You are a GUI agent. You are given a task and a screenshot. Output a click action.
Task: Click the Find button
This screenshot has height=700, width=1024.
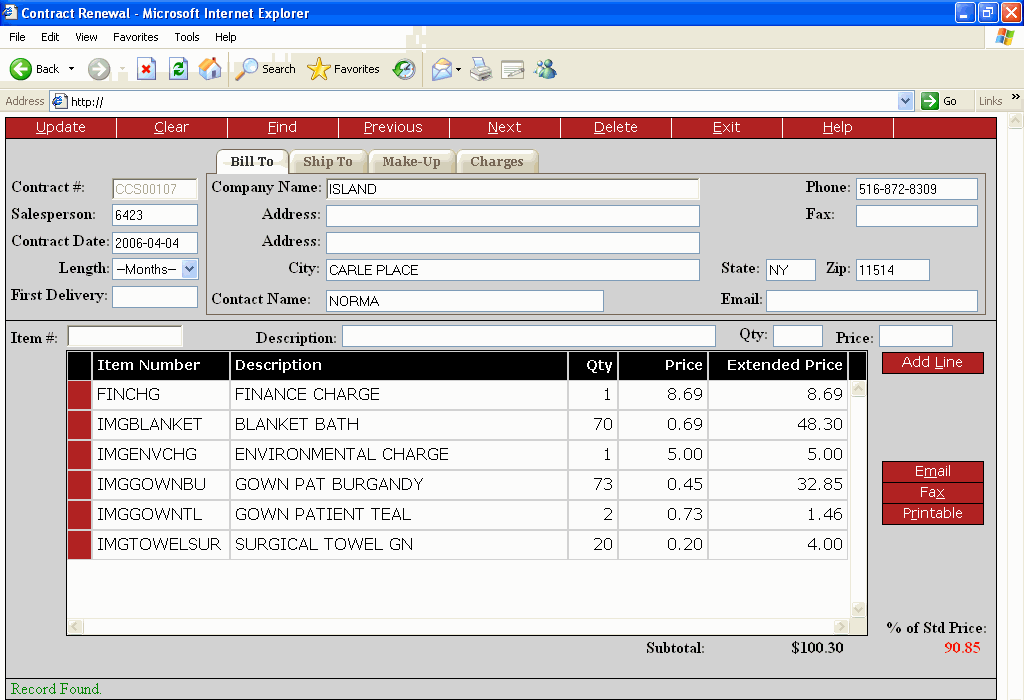(283, 127)
